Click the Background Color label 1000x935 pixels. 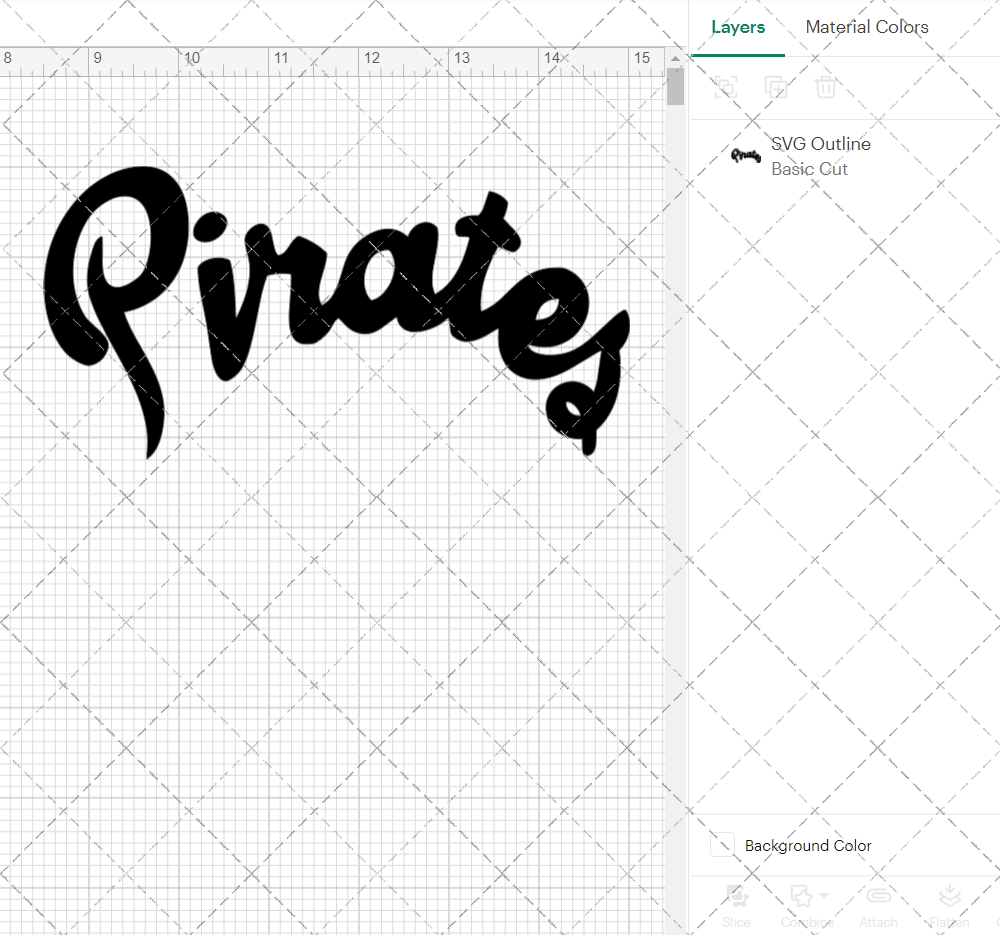click(x=808, y=846)
